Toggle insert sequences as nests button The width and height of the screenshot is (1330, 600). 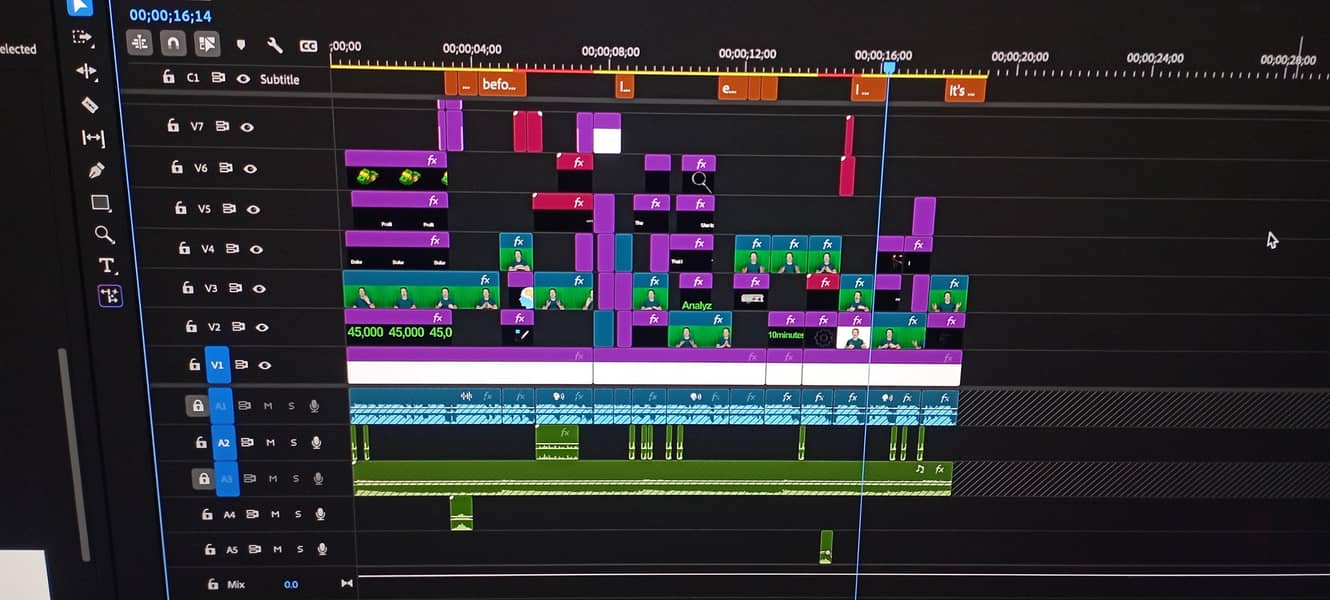click(x=139, y=43)
